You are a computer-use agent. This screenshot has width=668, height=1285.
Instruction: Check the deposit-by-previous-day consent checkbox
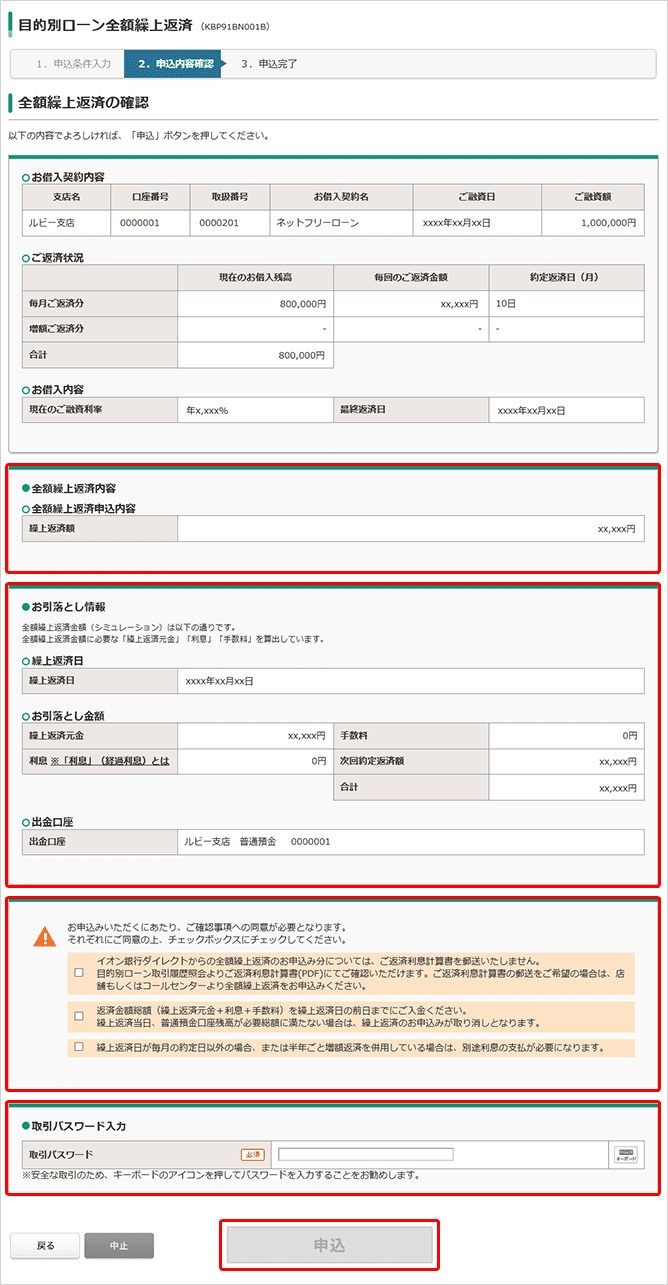79,1016
